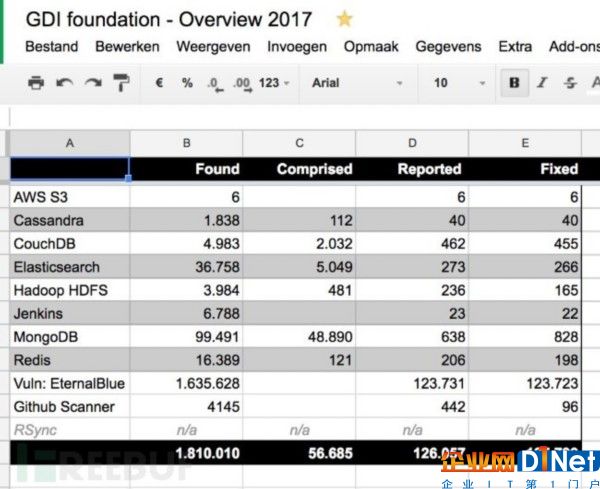The width and height of the screenshot is (600, 489).
Task: Increase decimal places
Action: [243, 84]
